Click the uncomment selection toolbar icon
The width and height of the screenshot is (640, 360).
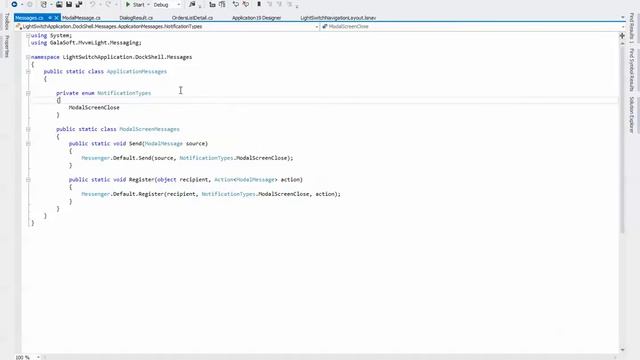pos(246,4)
